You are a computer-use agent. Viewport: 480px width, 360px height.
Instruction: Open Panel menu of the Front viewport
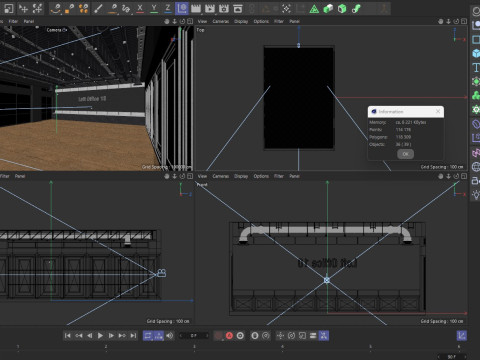click(294, 176)
